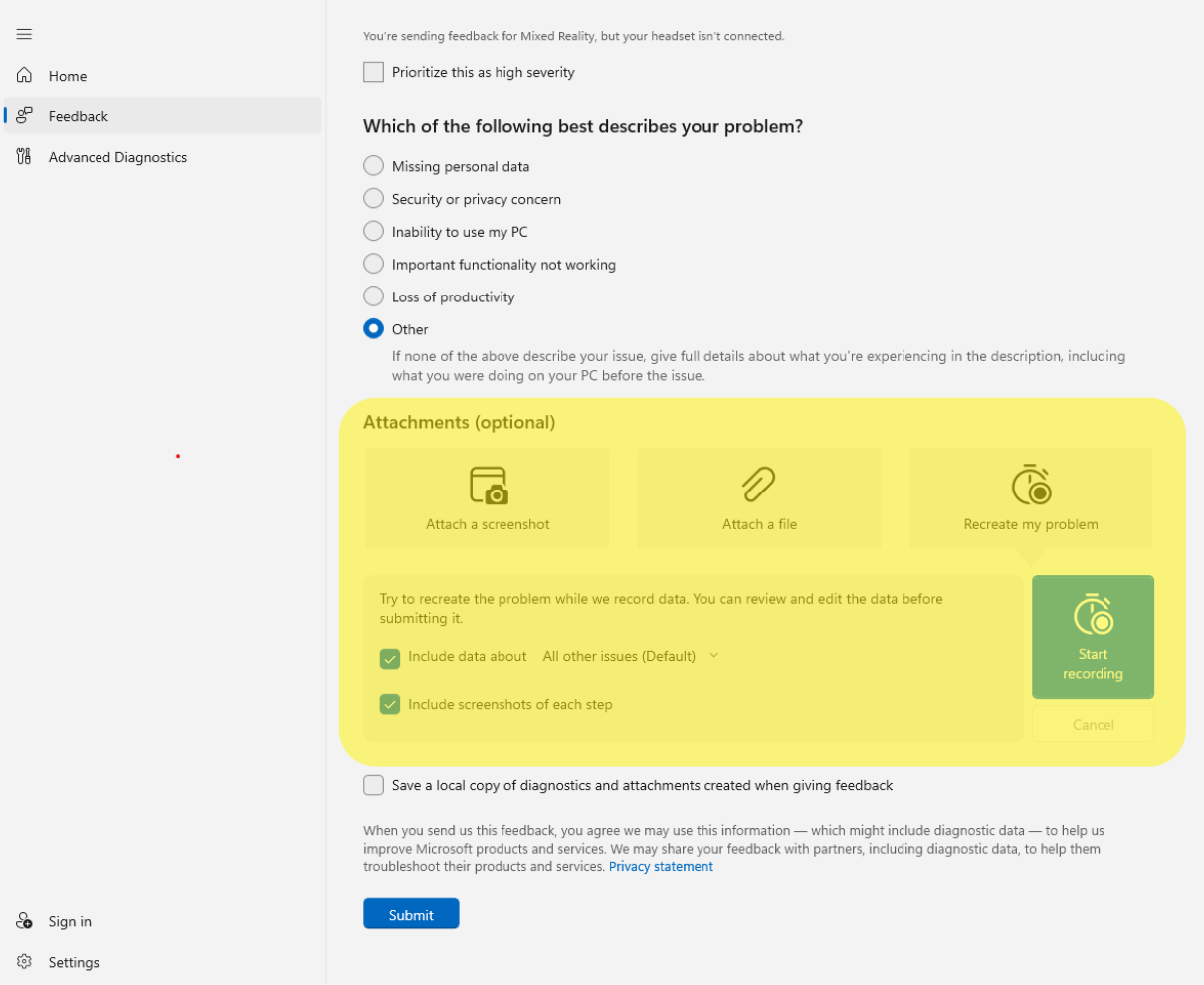Click the Start recording stopwatch icon
This screenshot has width=1204, height=985.
[1093, 614]
